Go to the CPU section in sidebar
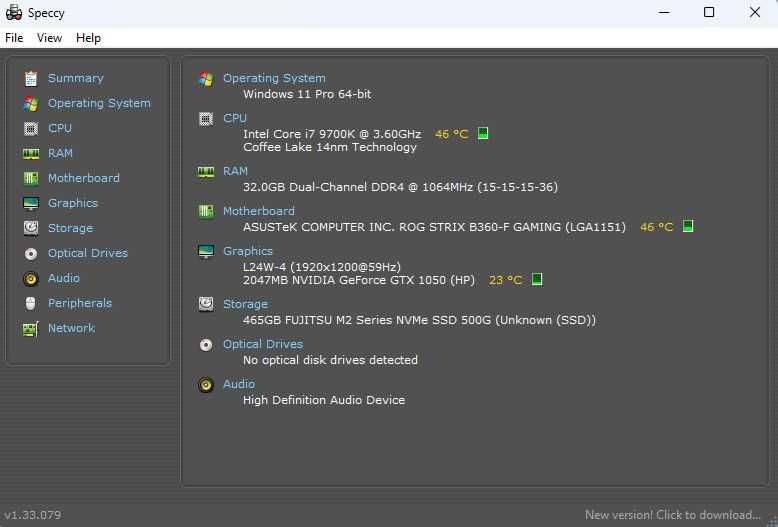Screen dimensions: 778x527 (60, 128)
